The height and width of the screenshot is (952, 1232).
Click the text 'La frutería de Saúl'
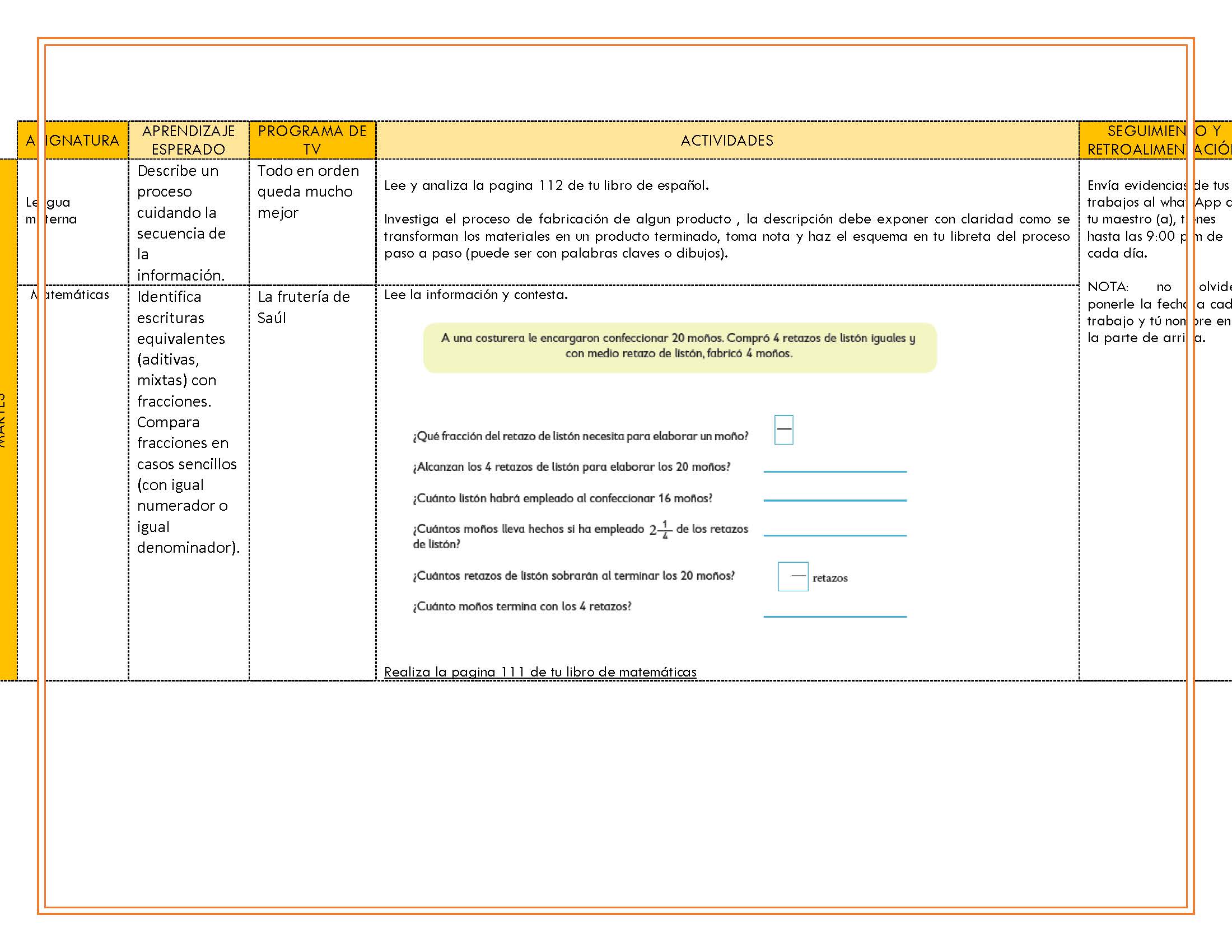(304, 307)
